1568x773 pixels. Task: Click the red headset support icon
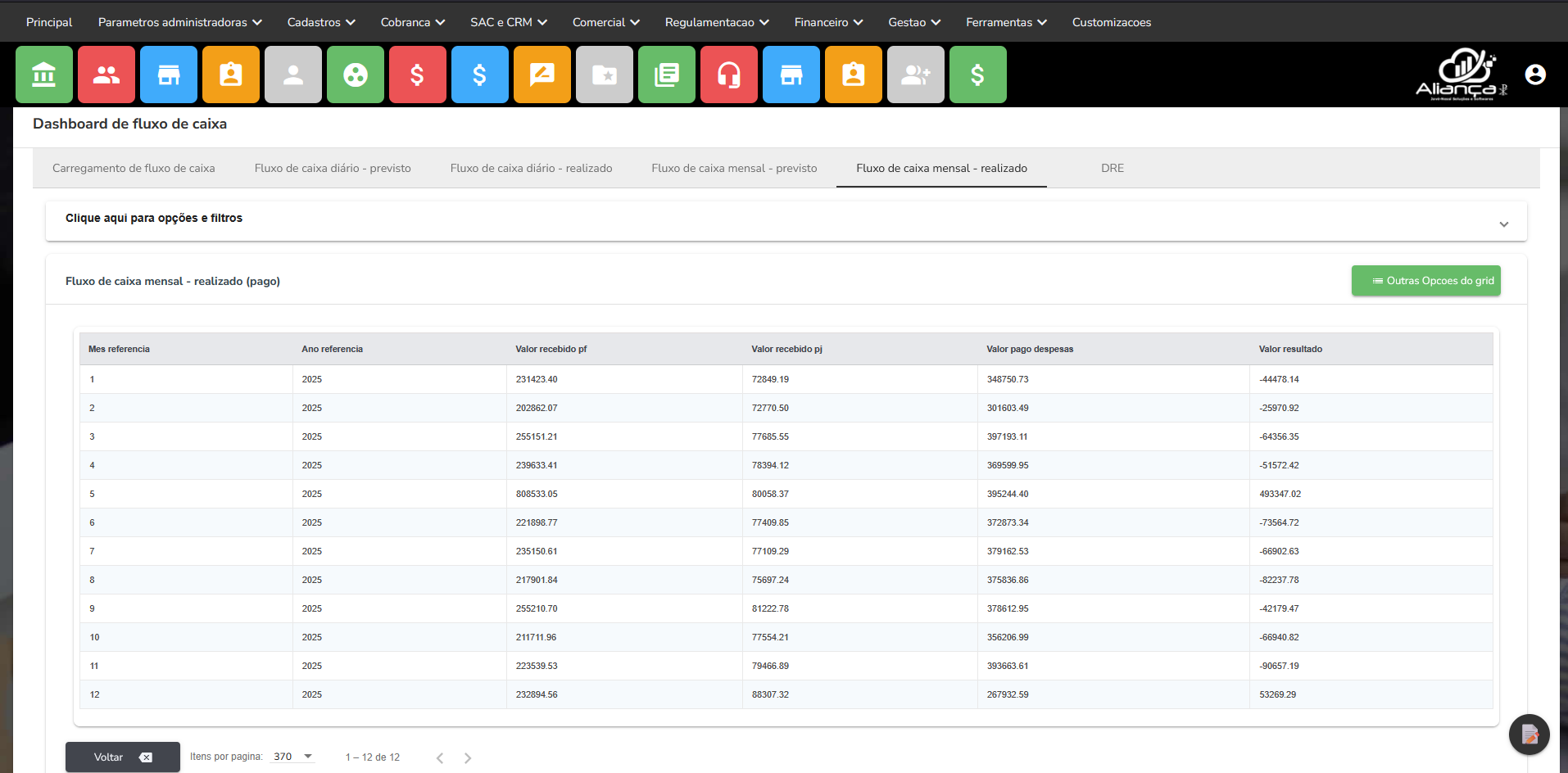[x=728, y=75]
